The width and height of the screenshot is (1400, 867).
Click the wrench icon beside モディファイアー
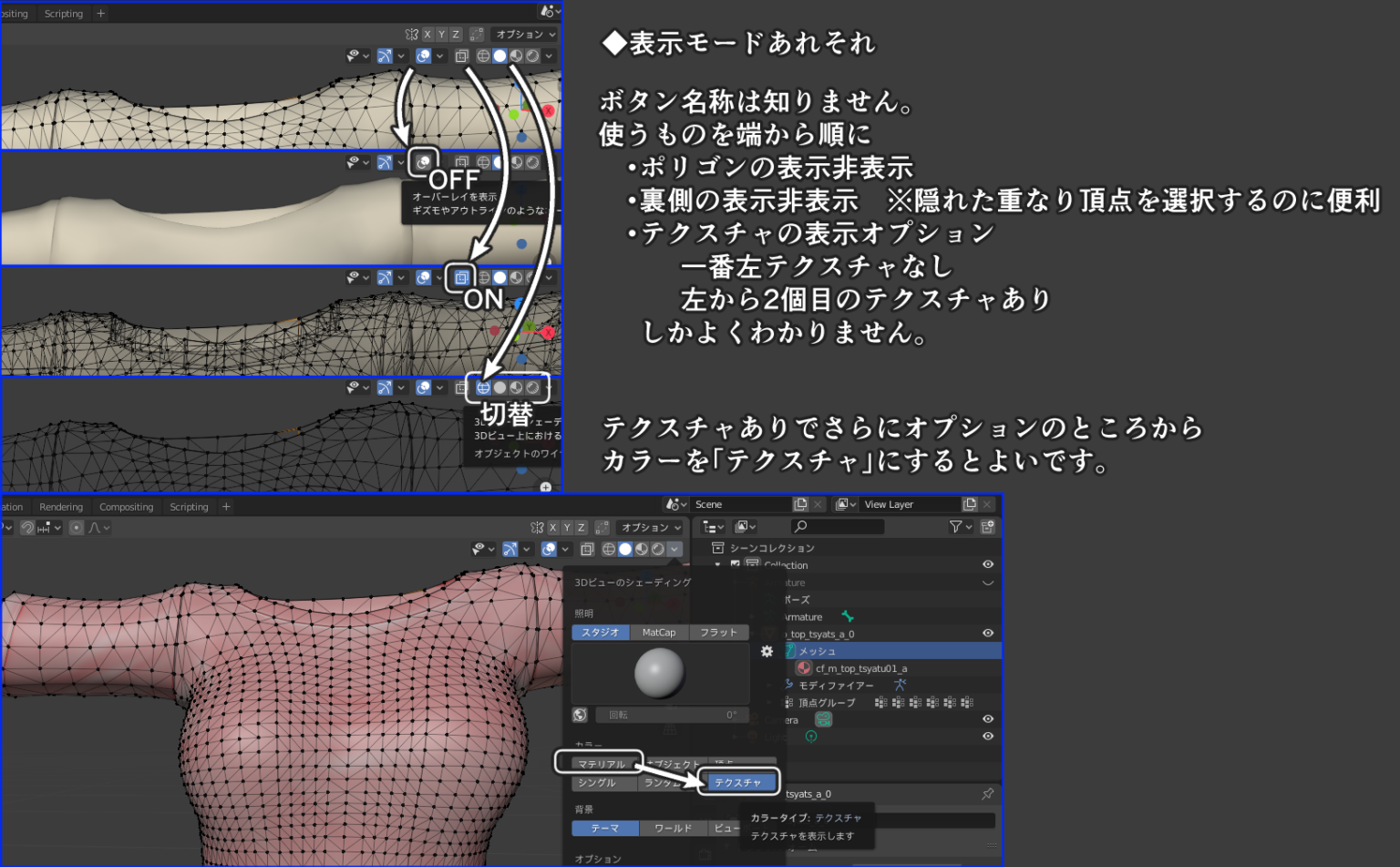pos(787,685)
